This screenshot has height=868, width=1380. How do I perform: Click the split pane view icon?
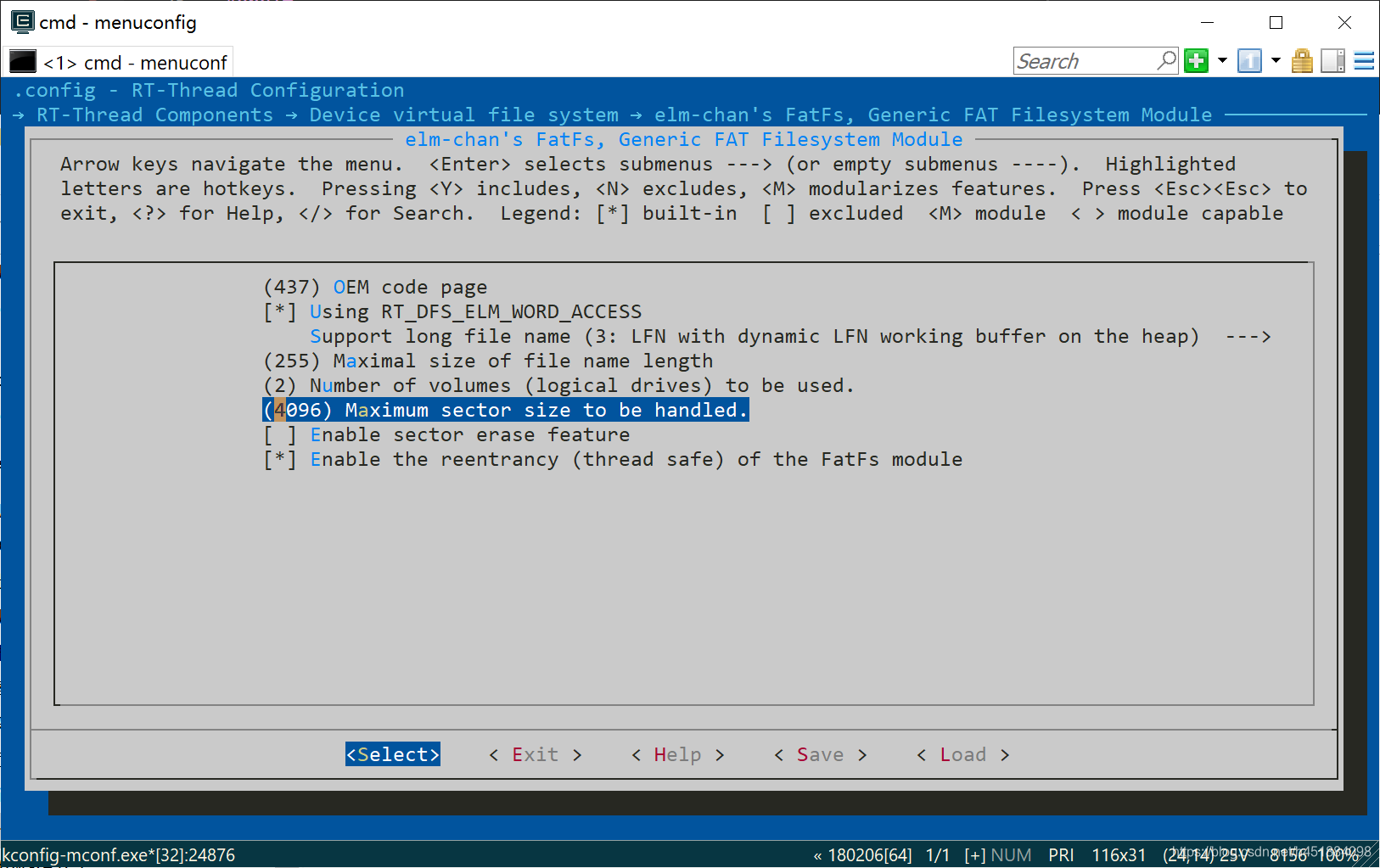pos(1333,61)
